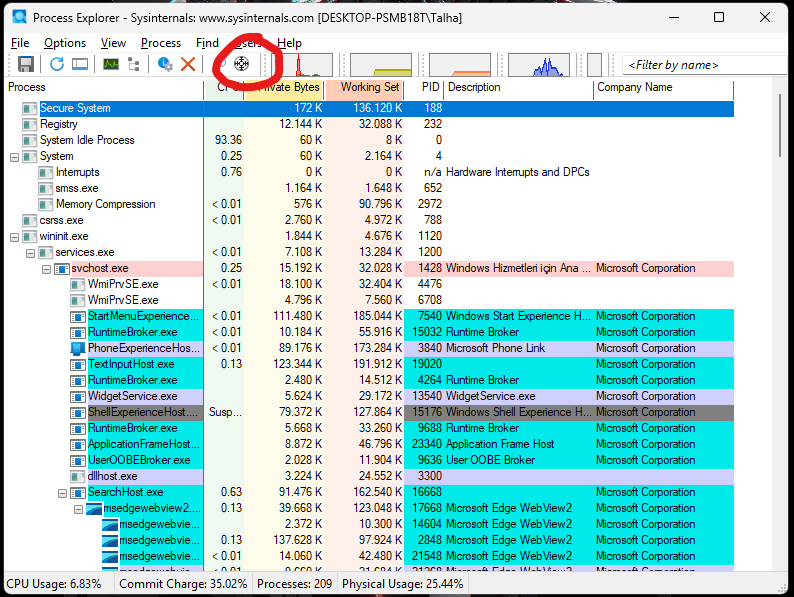794x597 pixels.
Task: Open the Find menu
Action: click(x=207, y=43)
